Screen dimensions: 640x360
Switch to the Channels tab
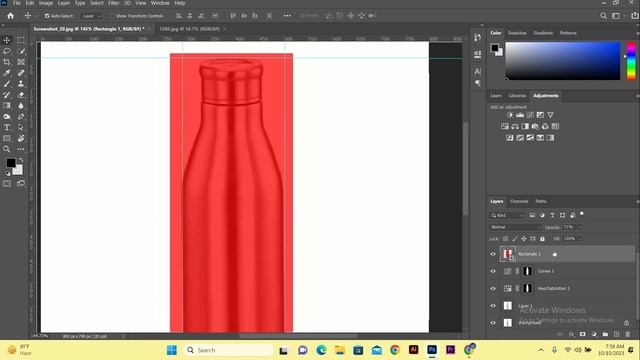(519, 201)
